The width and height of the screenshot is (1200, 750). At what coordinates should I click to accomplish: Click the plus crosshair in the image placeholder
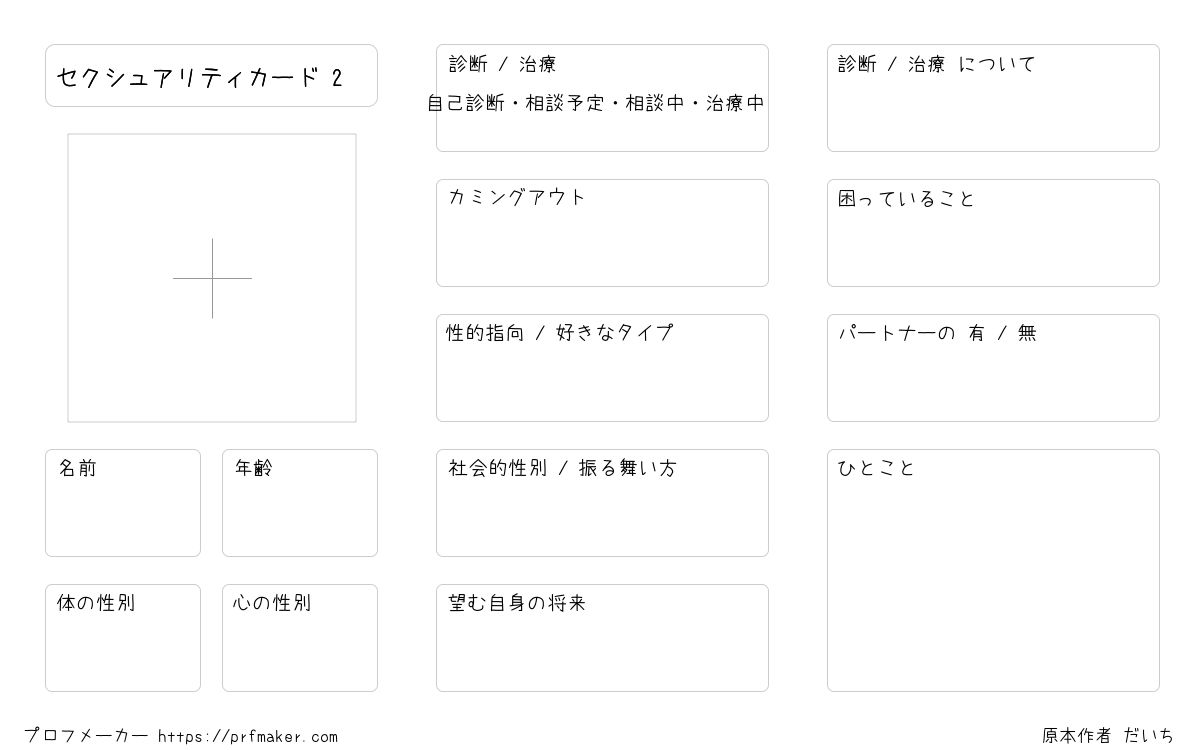pyautogui.click(x=212, y=278)
